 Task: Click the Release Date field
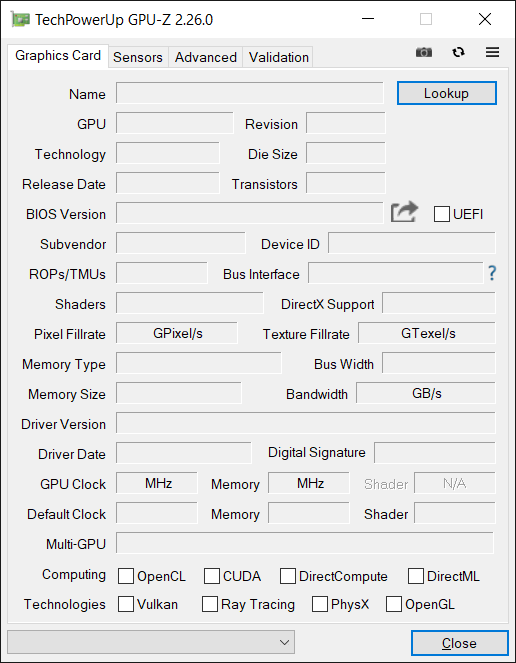(168, 183)
